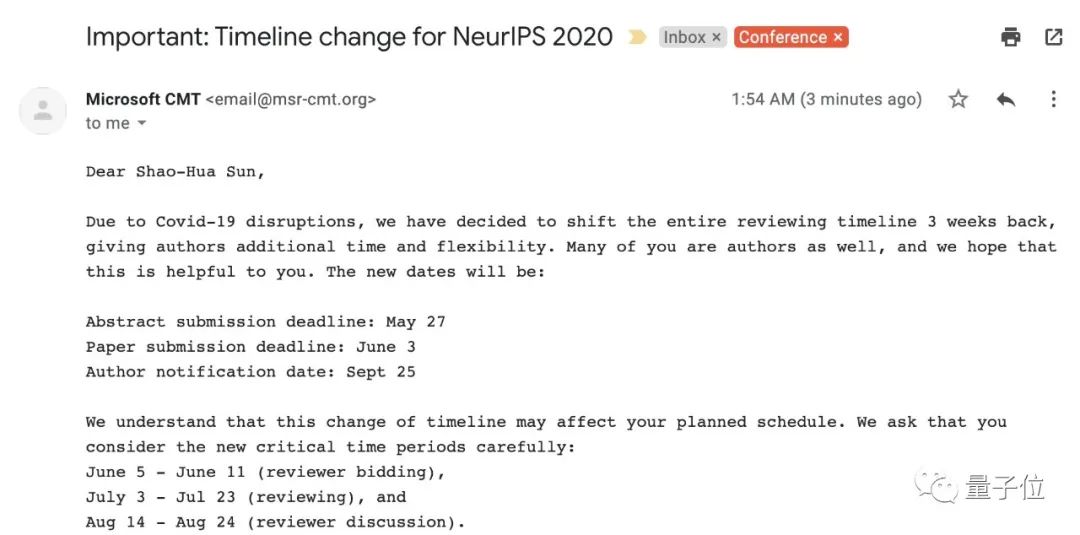Screen dimensions: 1080x535
Task: Remove the Inbox label with its x
Action: tap(716, 38)
